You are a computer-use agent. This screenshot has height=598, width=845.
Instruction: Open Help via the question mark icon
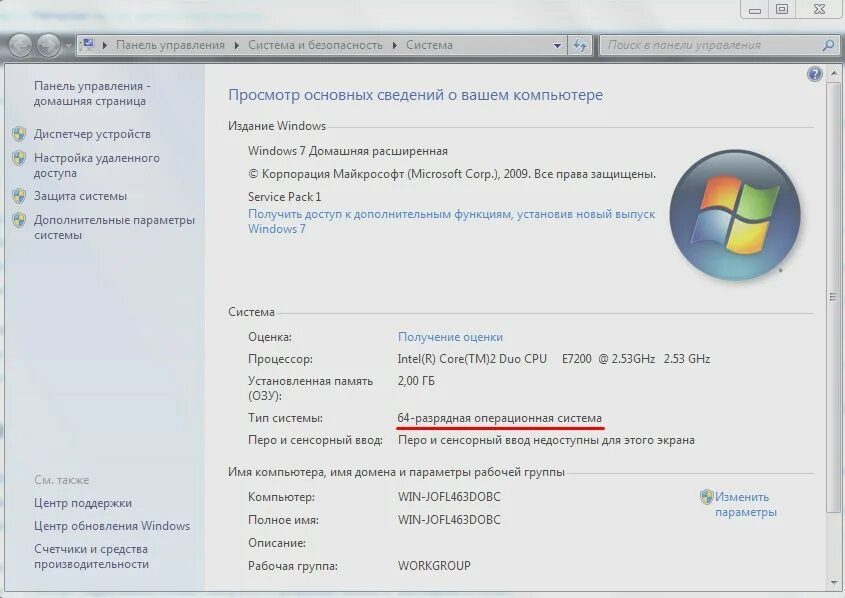coord(815,74)
